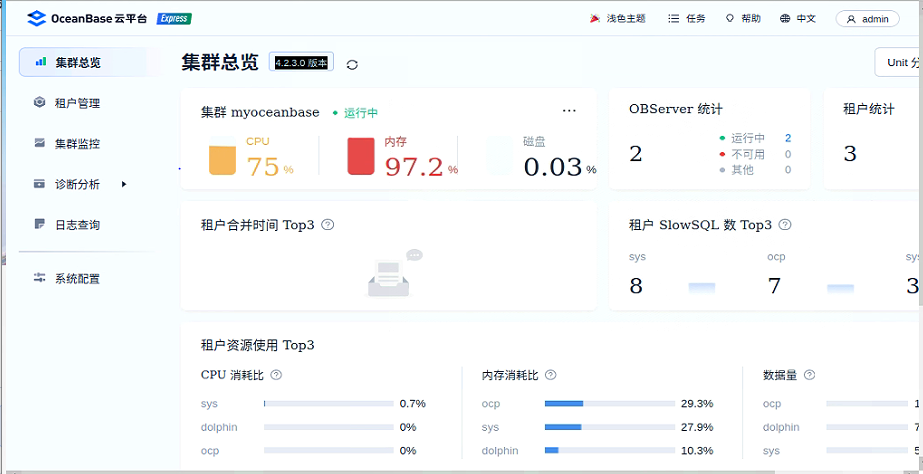Show help for 内存消耗比
This screenshot has width=923, height=474.
pyautogui.click(x=550, y=375)
